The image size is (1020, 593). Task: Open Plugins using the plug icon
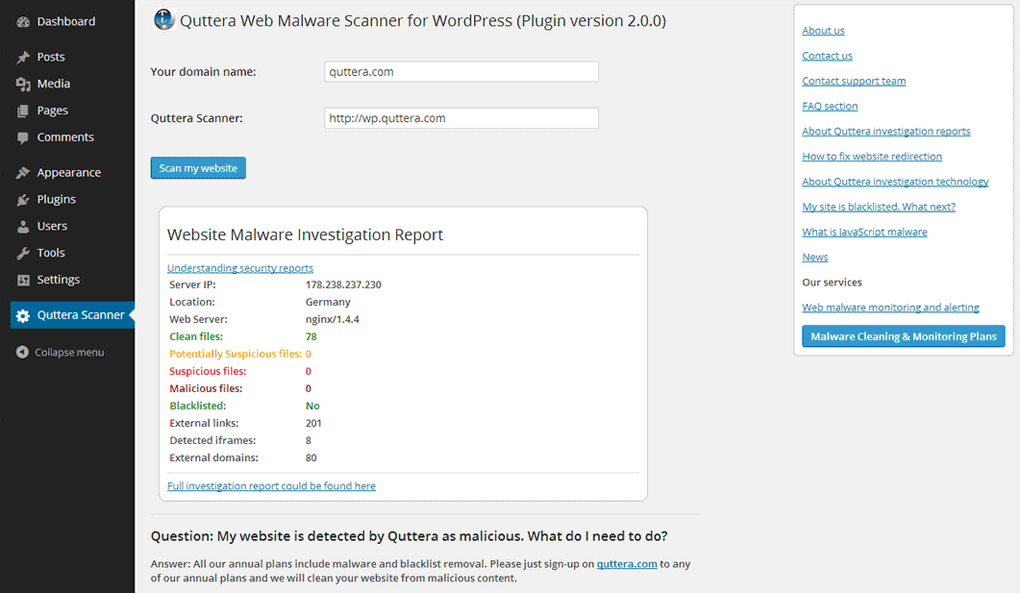pyautogui.click(x=23, y=200)
